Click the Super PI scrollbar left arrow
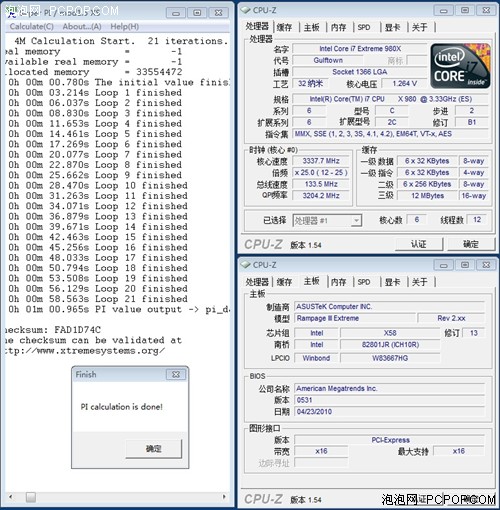The image size is (500, 510). pyautogui.click(x=11, y=497)
